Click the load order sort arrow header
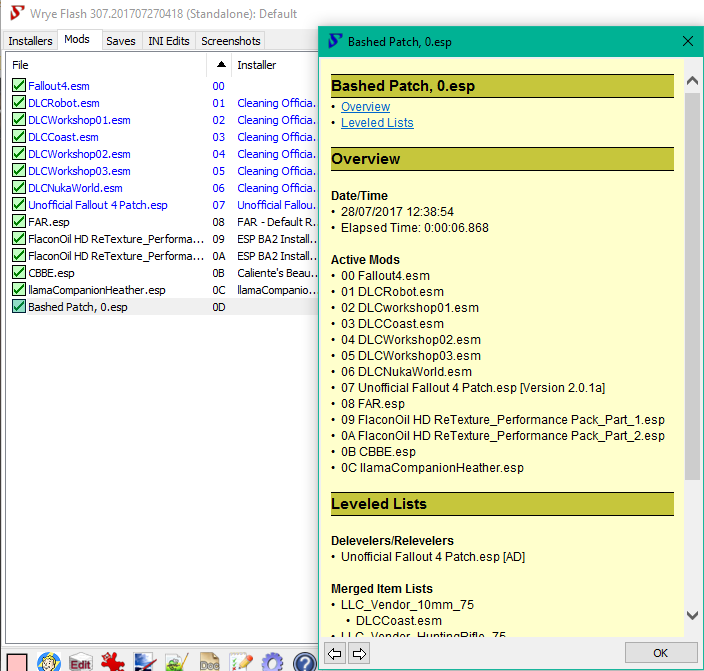The width and height of the screenshot is (704, 671). tap(220, 65)
